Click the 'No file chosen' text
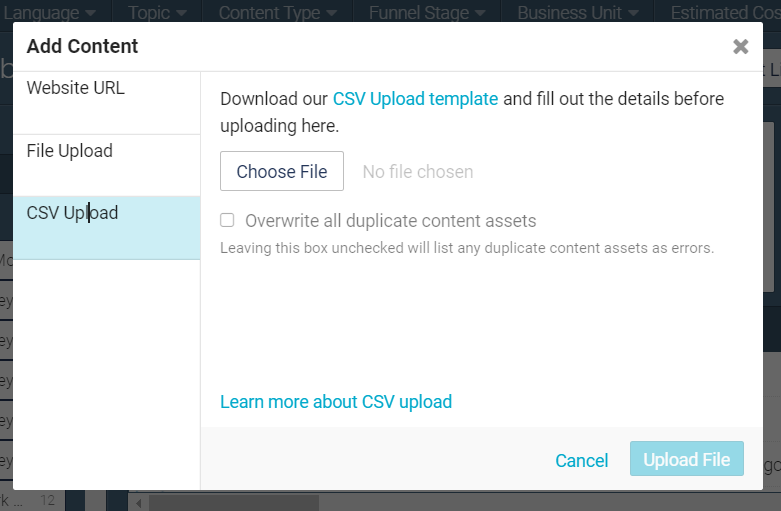 pos(418,172)
